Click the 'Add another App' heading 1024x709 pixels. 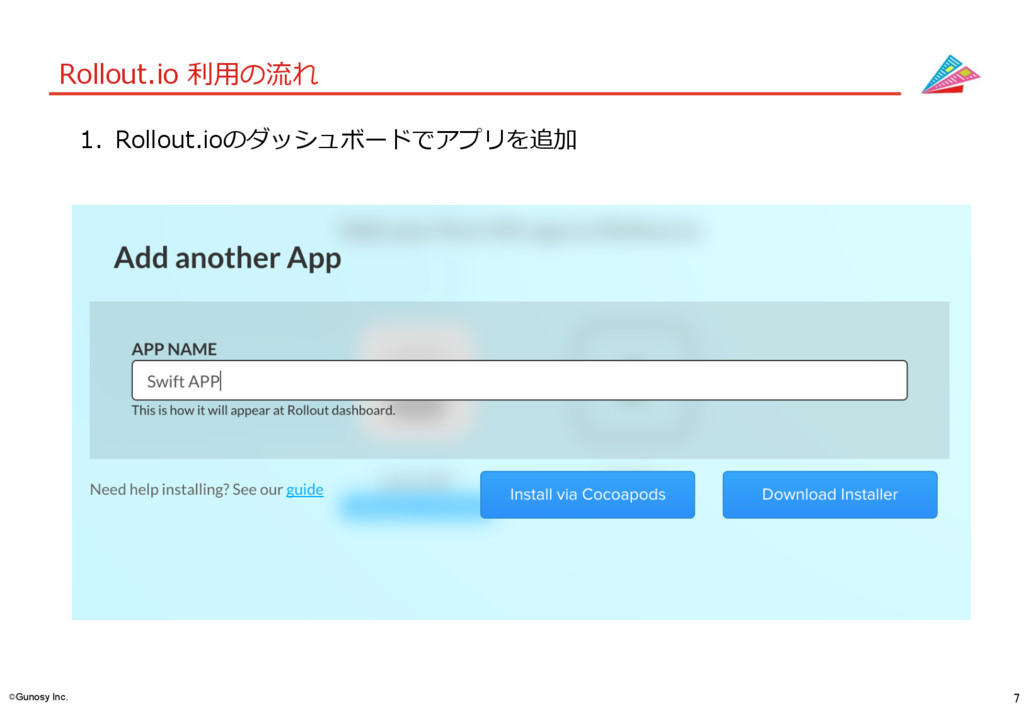(227, 258)
